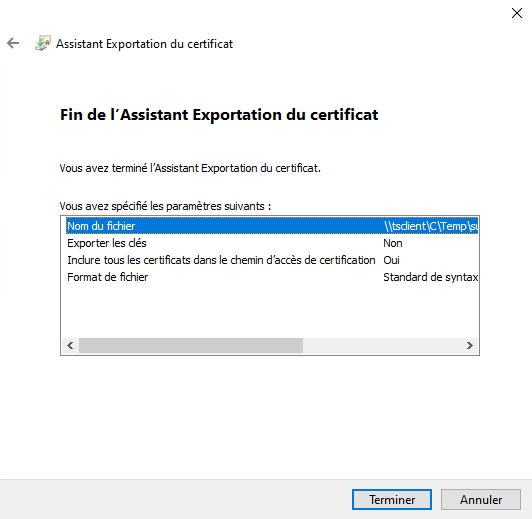Go back using the left arrow icon
This screenshot has height=519, width=532.
(x=13, y=43)
